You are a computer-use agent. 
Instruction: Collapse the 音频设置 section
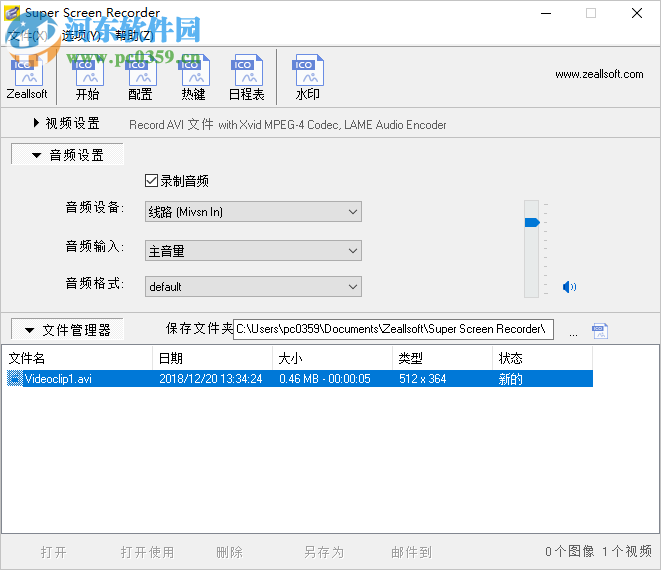tap(67, 155)
